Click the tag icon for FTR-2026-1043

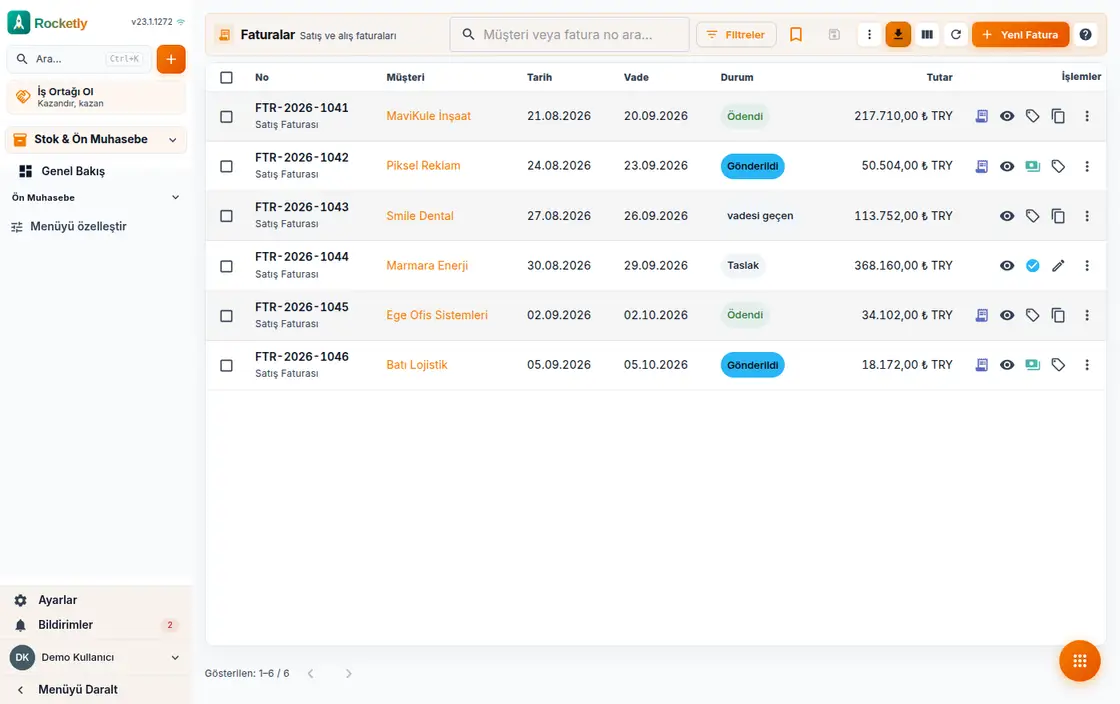click(1032, 216)
